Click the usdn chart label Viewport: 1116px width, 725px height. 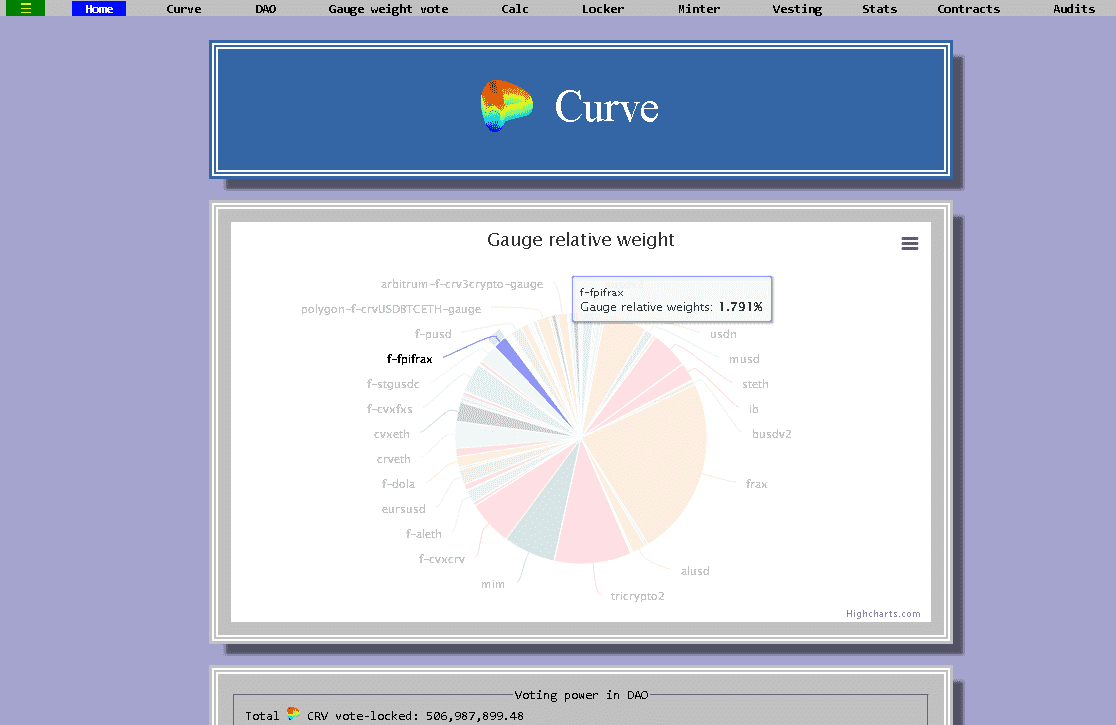tap(723, 334)
